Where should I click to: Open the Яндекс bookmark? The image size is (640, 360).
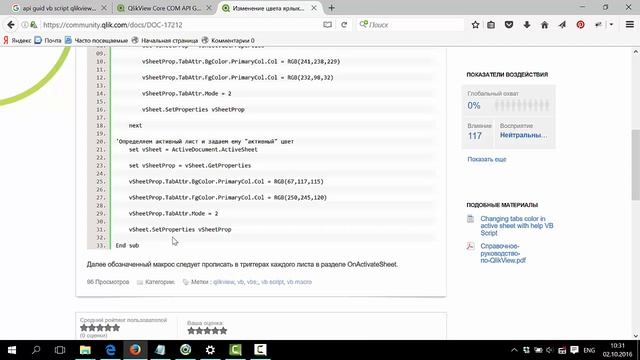[x=17, y=40]
